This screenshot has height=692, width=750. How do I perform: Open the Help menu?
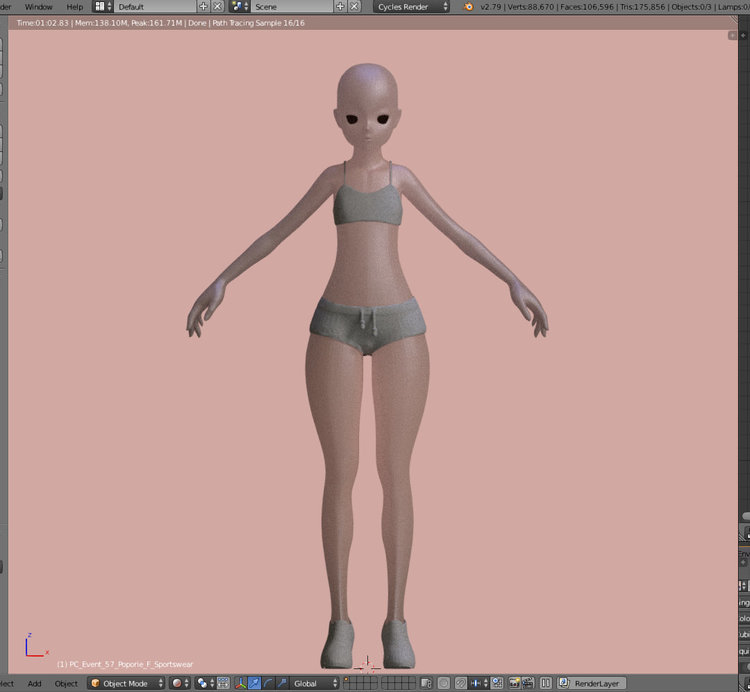[75, 7]
